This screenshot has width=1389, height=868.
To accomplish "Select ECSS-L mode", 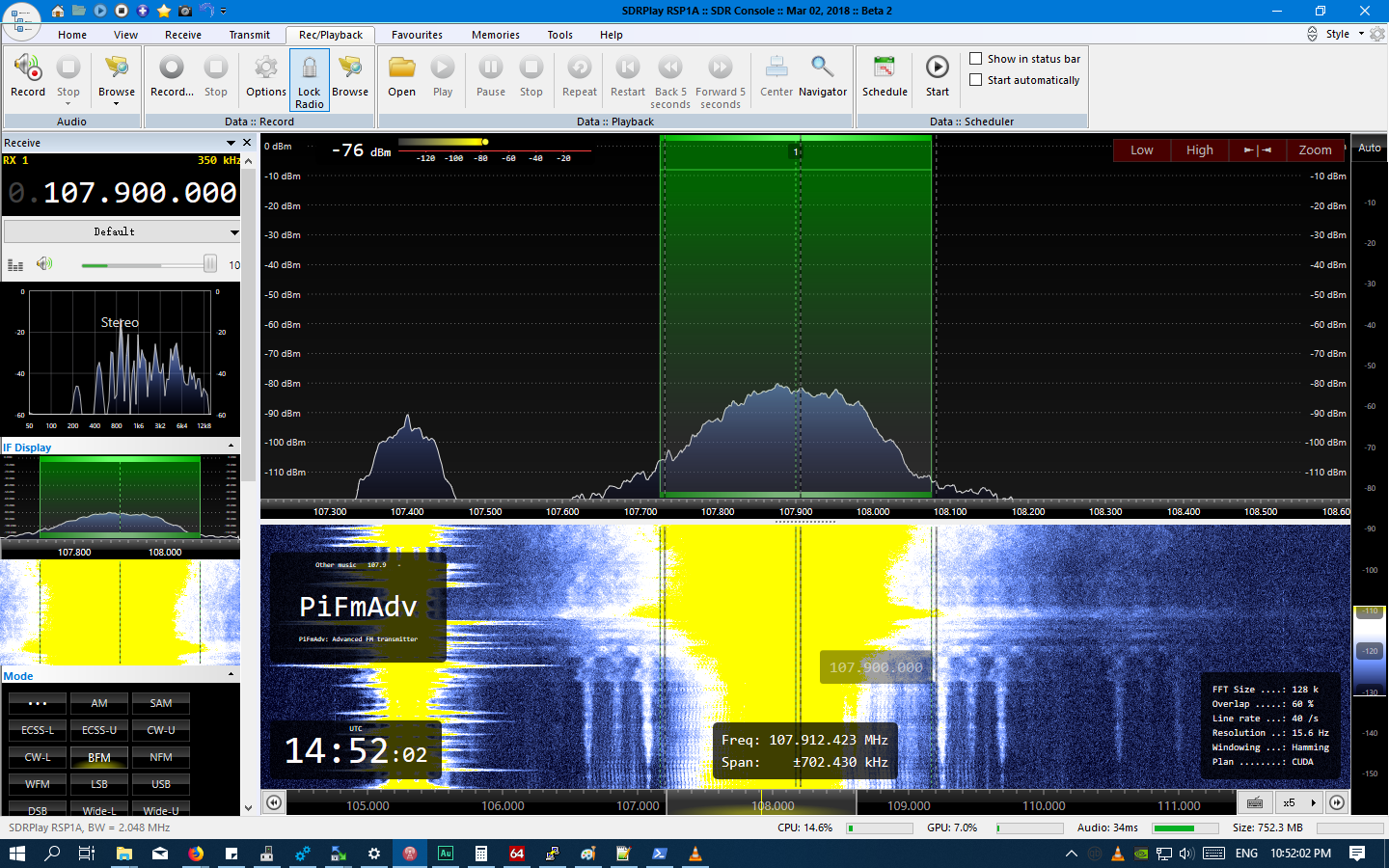I will point(38,730).
